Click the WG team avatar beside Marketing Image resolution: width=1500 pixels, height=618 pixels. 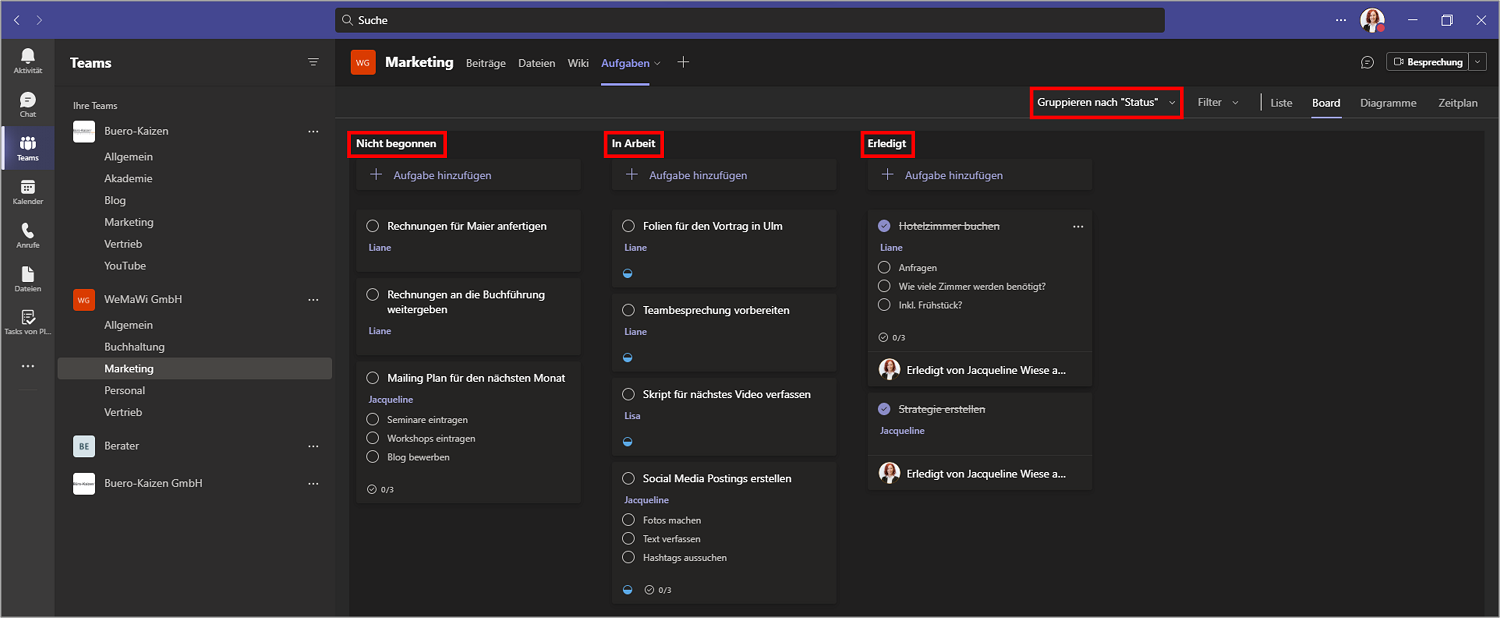(x=363, y=62)
